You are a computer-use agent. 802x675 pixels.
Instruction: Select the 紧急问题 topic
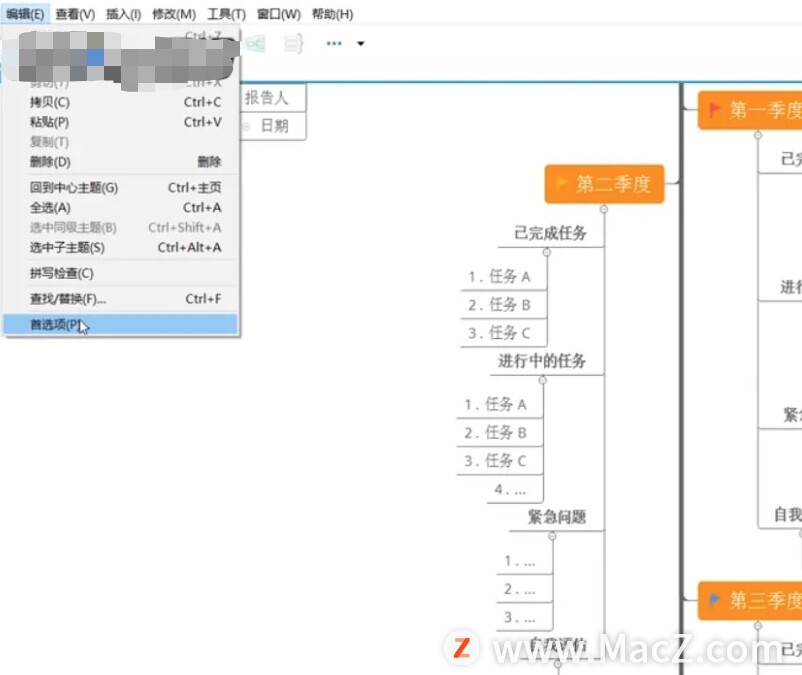click(557, 517)
